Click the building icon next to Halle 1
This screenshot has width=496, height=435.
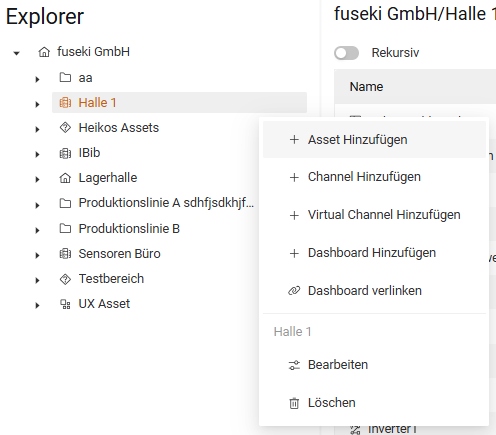click(65, 103)
